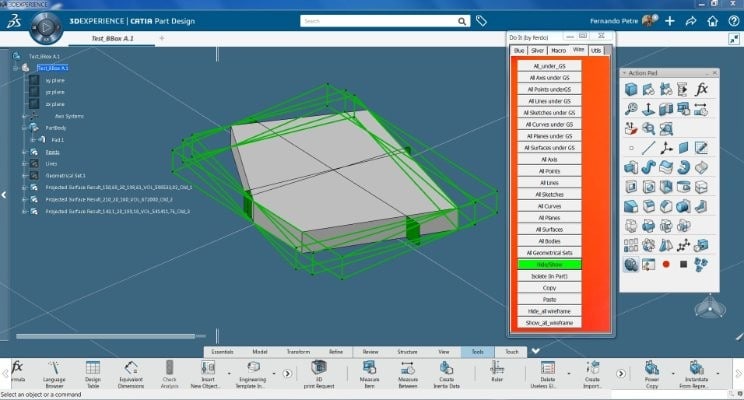Click the Isolate (In Part) button

(x=549, y=276)
